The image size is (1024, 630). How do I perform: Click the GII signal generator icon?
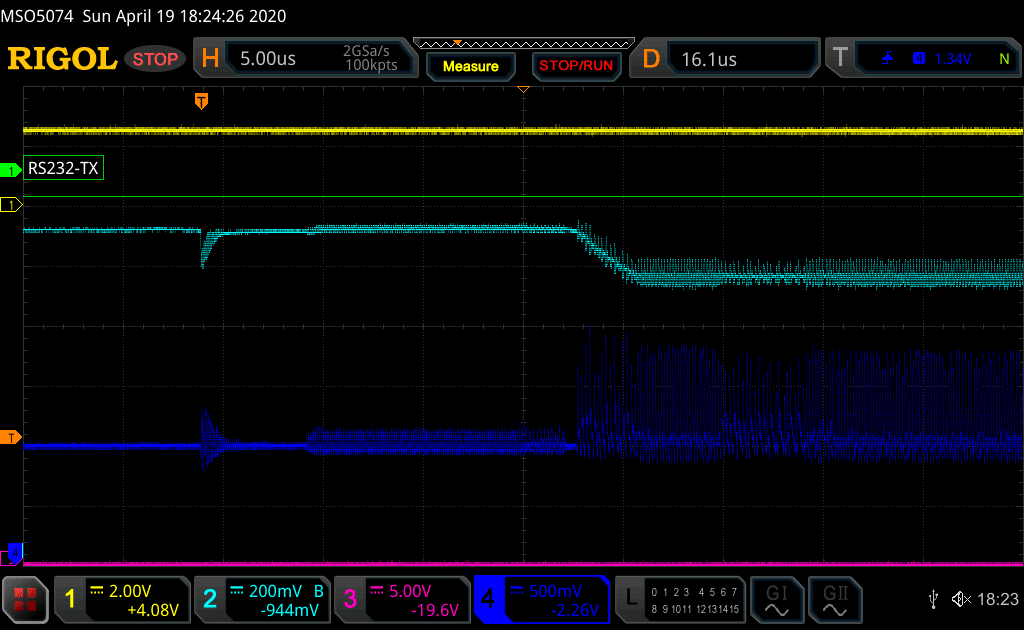[x=833, y=599]
